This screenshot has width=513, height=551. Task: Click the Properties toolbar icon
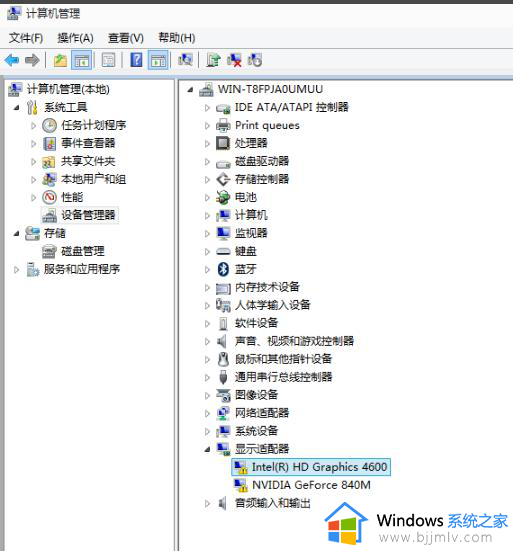pos(109,60)
